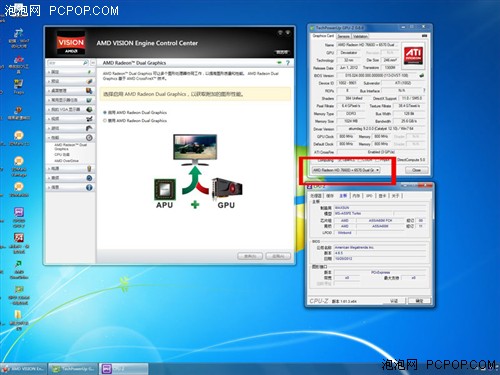Select the disable AMD Radeon Dual Graphics radio
The width and height of the screenshot is (500, 375).
pyautogui.click(x=105, y=121)
